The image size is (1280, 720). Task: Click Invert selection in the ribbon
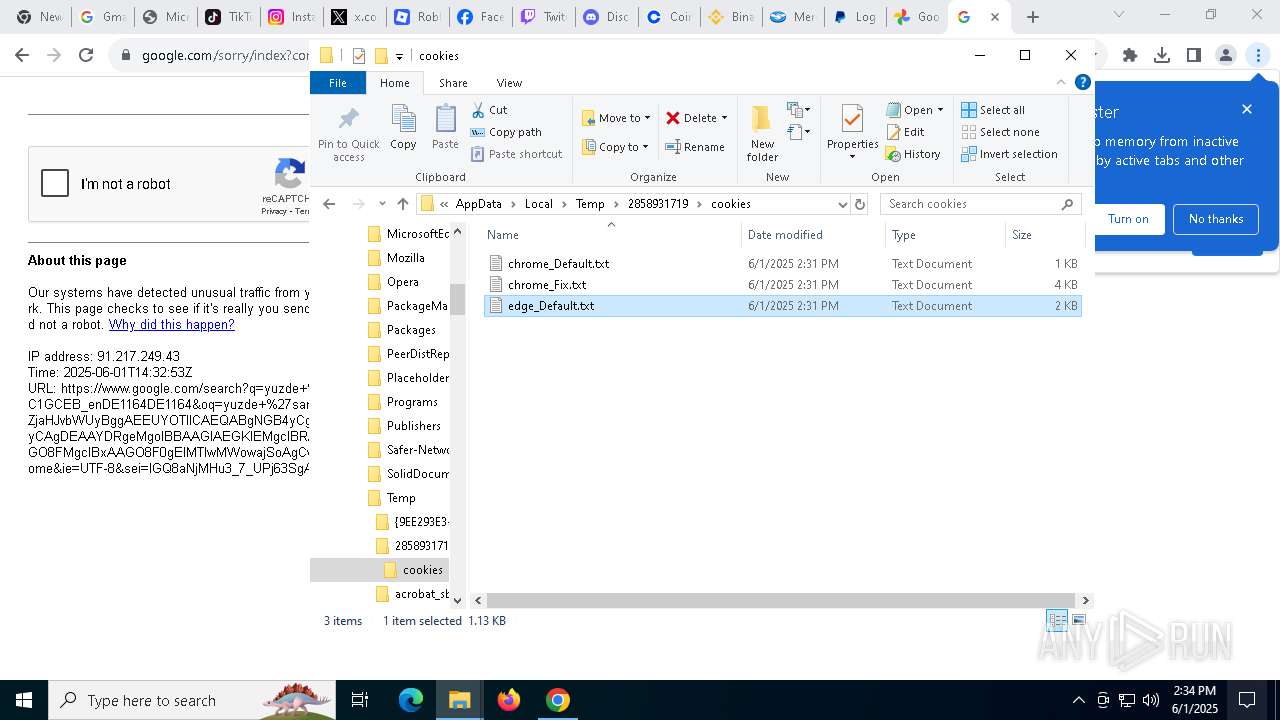(1009, 154)
